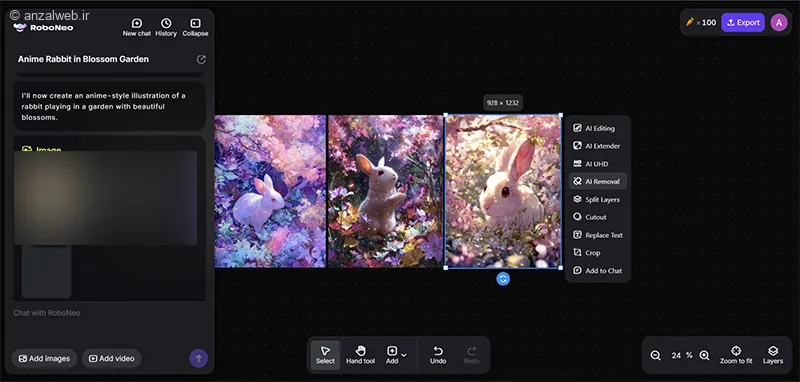Click Zoom to fit

click(x=736, y=355)
